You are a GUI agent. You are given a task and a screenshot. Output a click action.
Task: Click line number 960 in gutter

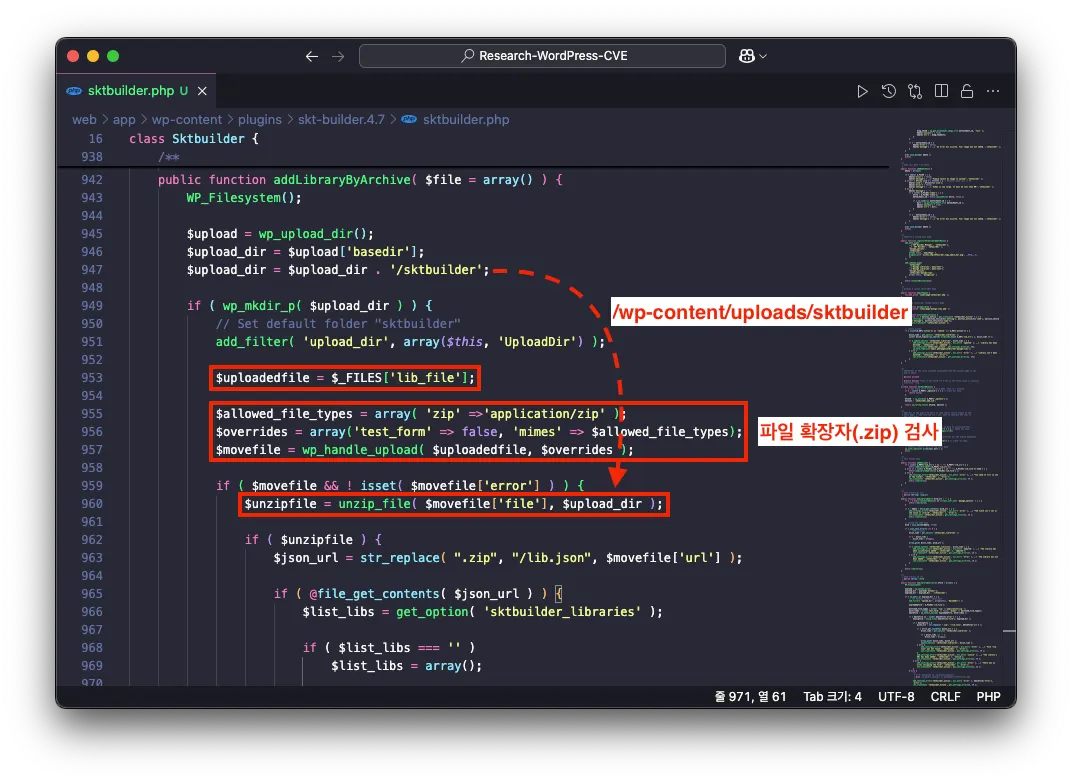[x=92, y=504]
